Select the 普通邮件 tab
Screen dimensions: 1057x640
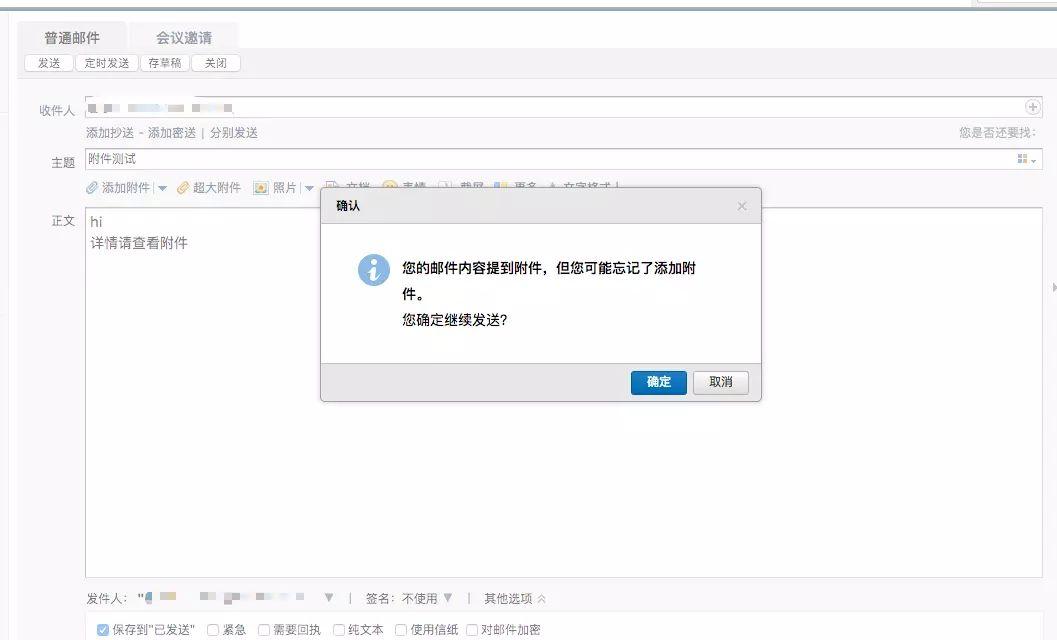click(72, 38)
